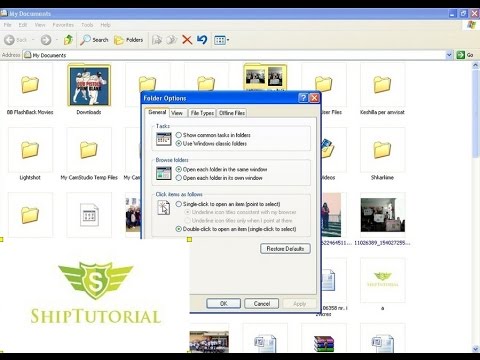
Task: Click the red Delete toolbar icon
Action: pyautogui.click(x=187, y=40)
